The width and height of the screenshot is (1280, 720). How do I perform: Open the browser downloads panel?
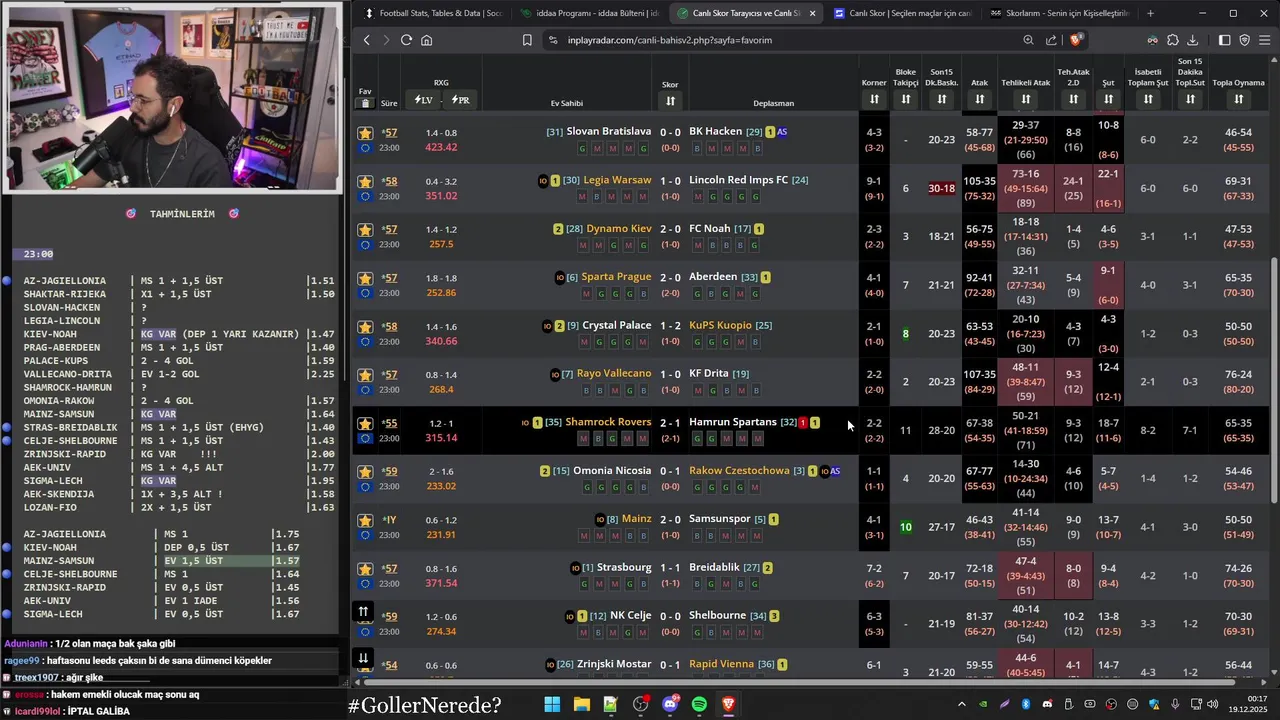tap(1192, 40)
